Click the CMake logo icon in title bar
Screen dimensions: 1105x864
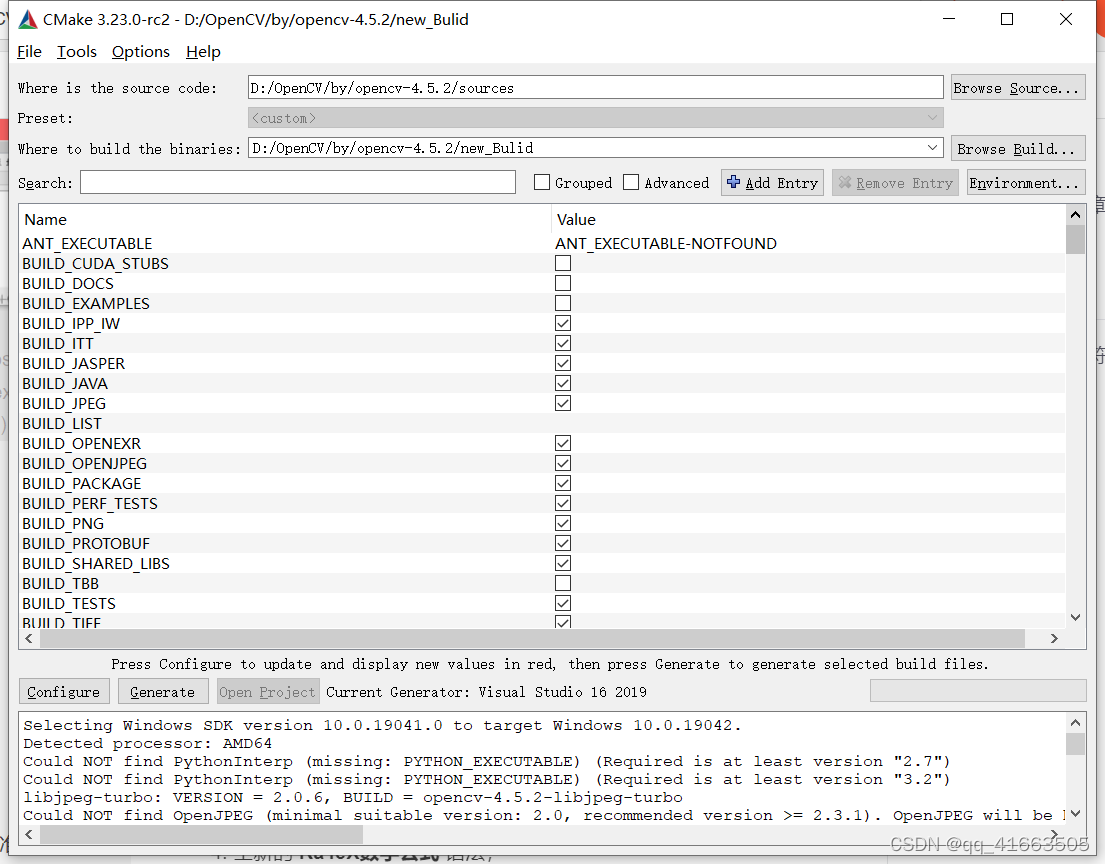coord(27,20)
